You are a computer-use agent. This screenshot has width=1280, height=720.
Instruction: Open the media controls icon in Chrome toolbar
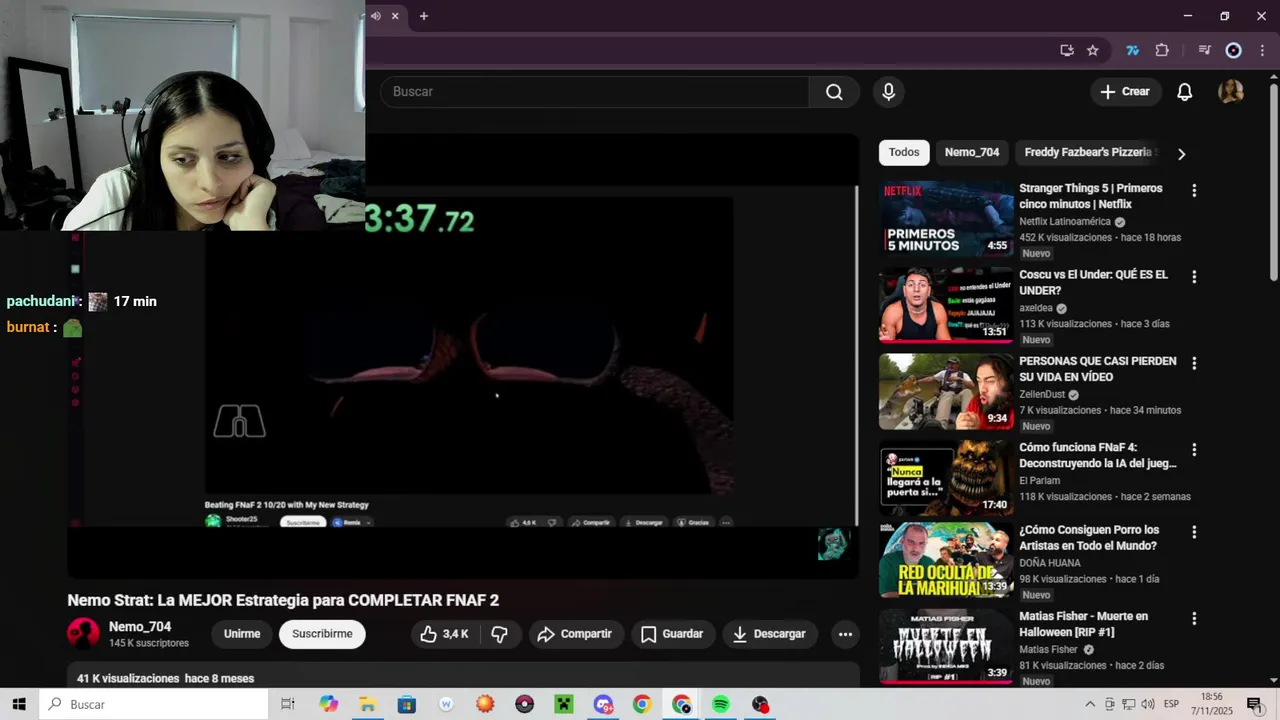pos(1205,50)
